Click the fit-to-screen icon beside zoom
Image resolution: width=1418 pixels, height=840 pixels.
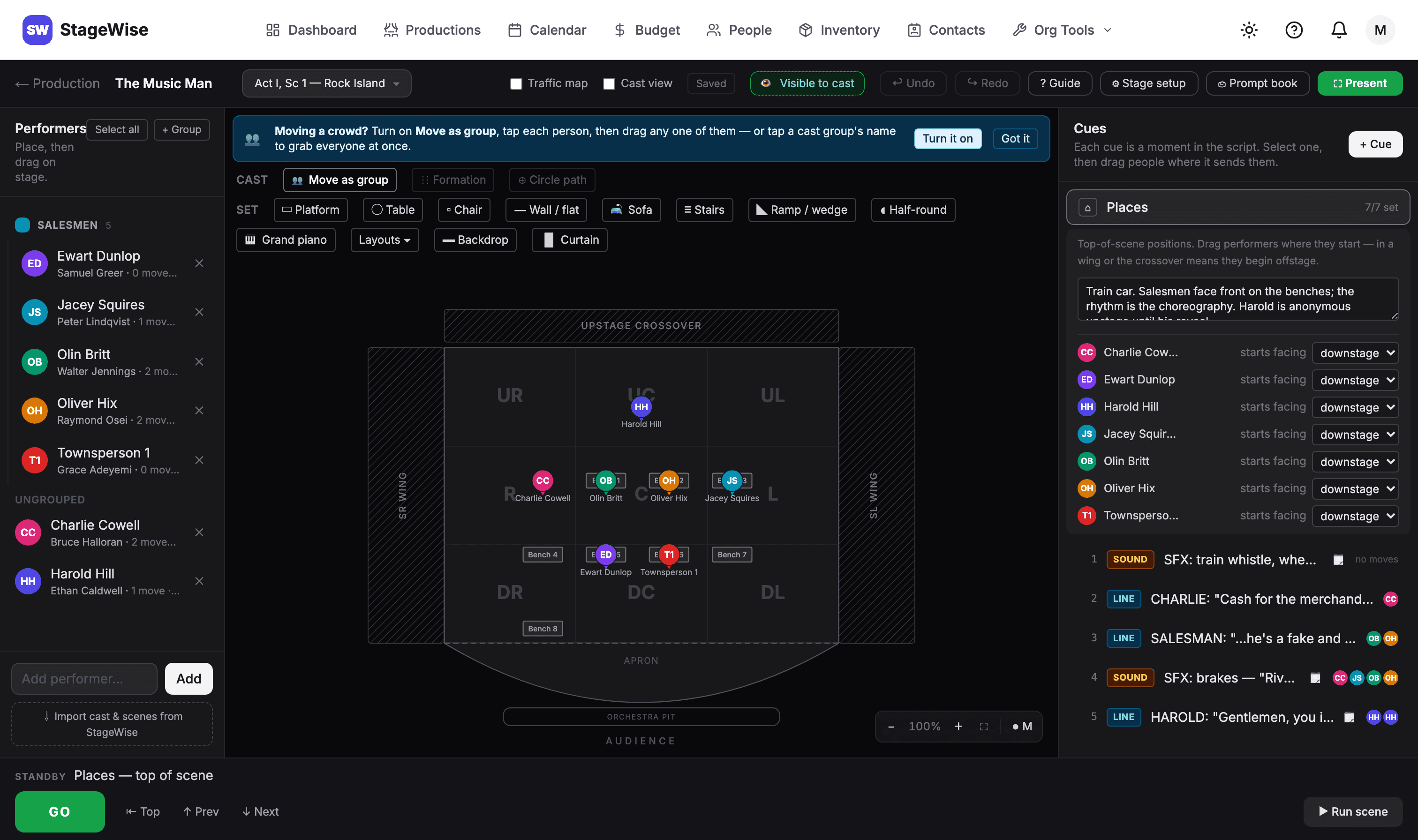(984, 726)
